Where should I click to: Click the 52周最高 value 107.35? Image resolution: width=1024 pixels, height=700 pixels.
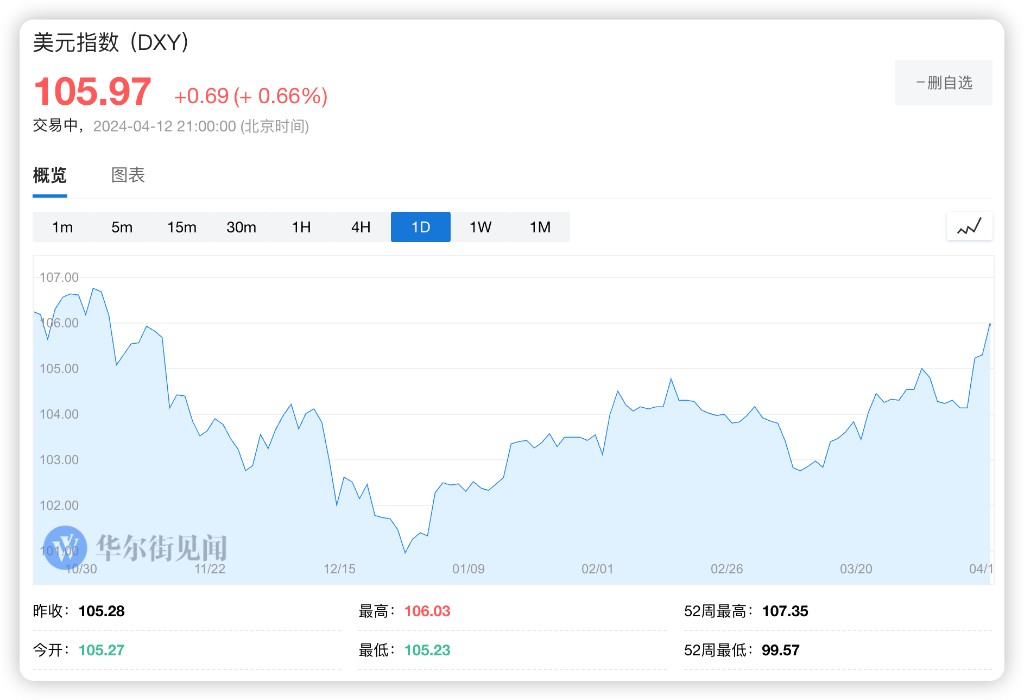(785, 611)
